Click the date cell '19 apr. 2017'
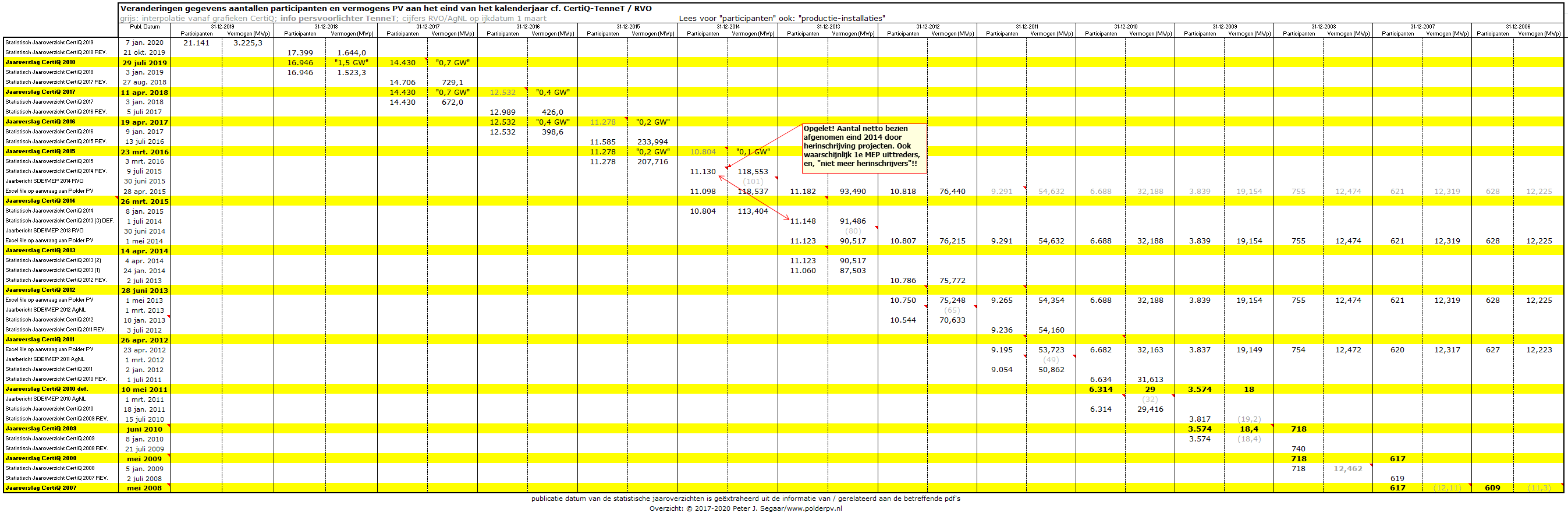The height and width of the screenshot is (516, 1568). click(144, 122)
